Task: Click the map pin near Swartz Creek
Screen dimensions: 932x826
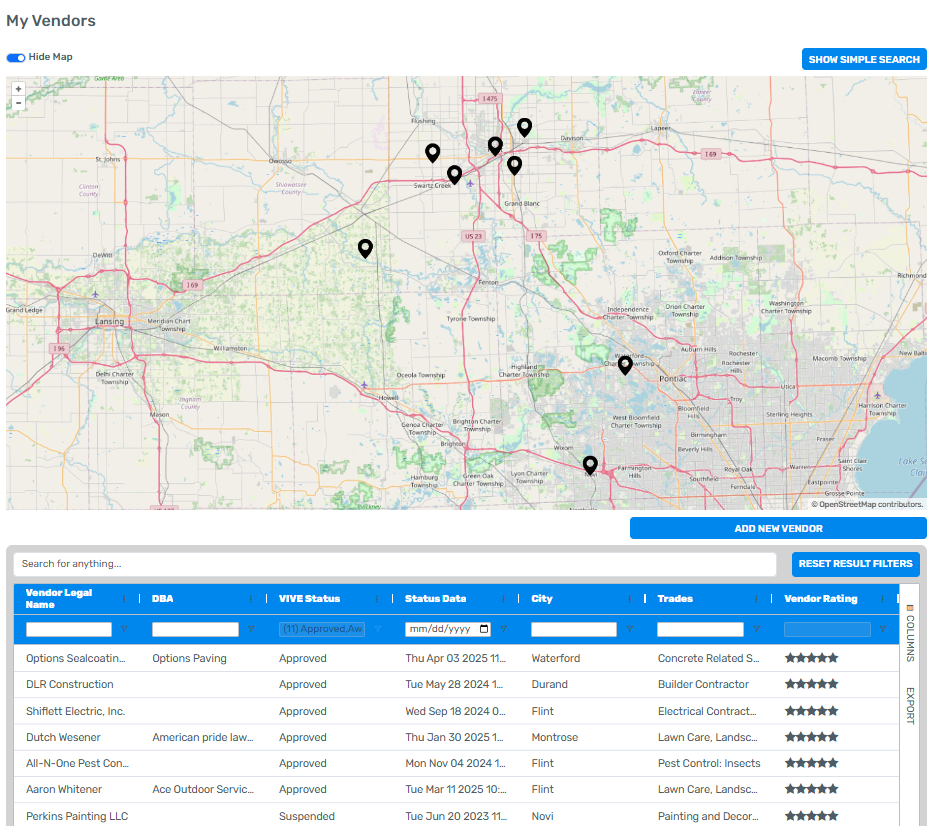Action: 454,174
